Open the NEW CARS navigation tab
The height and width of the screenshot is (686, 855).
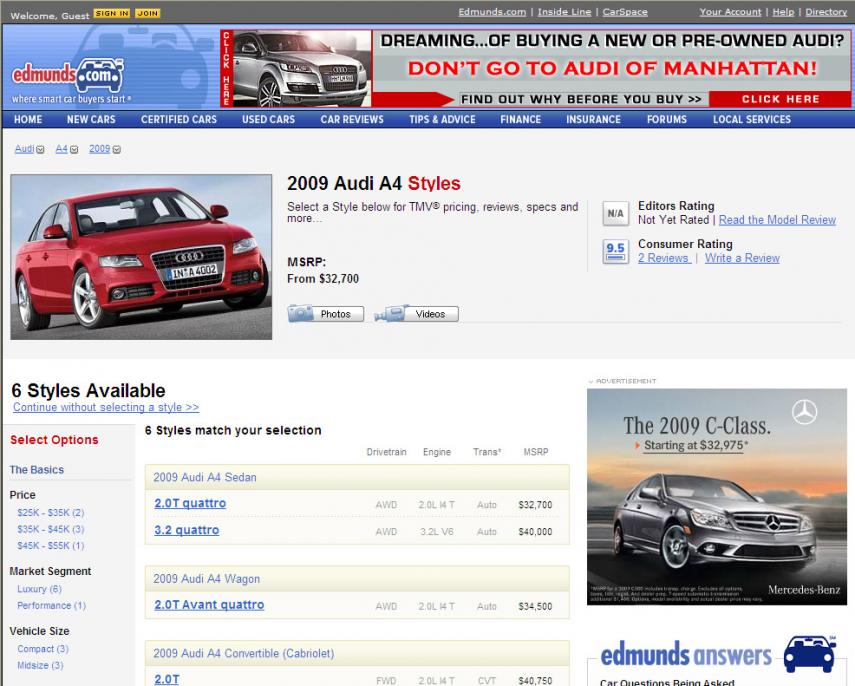tap(91, 119)
